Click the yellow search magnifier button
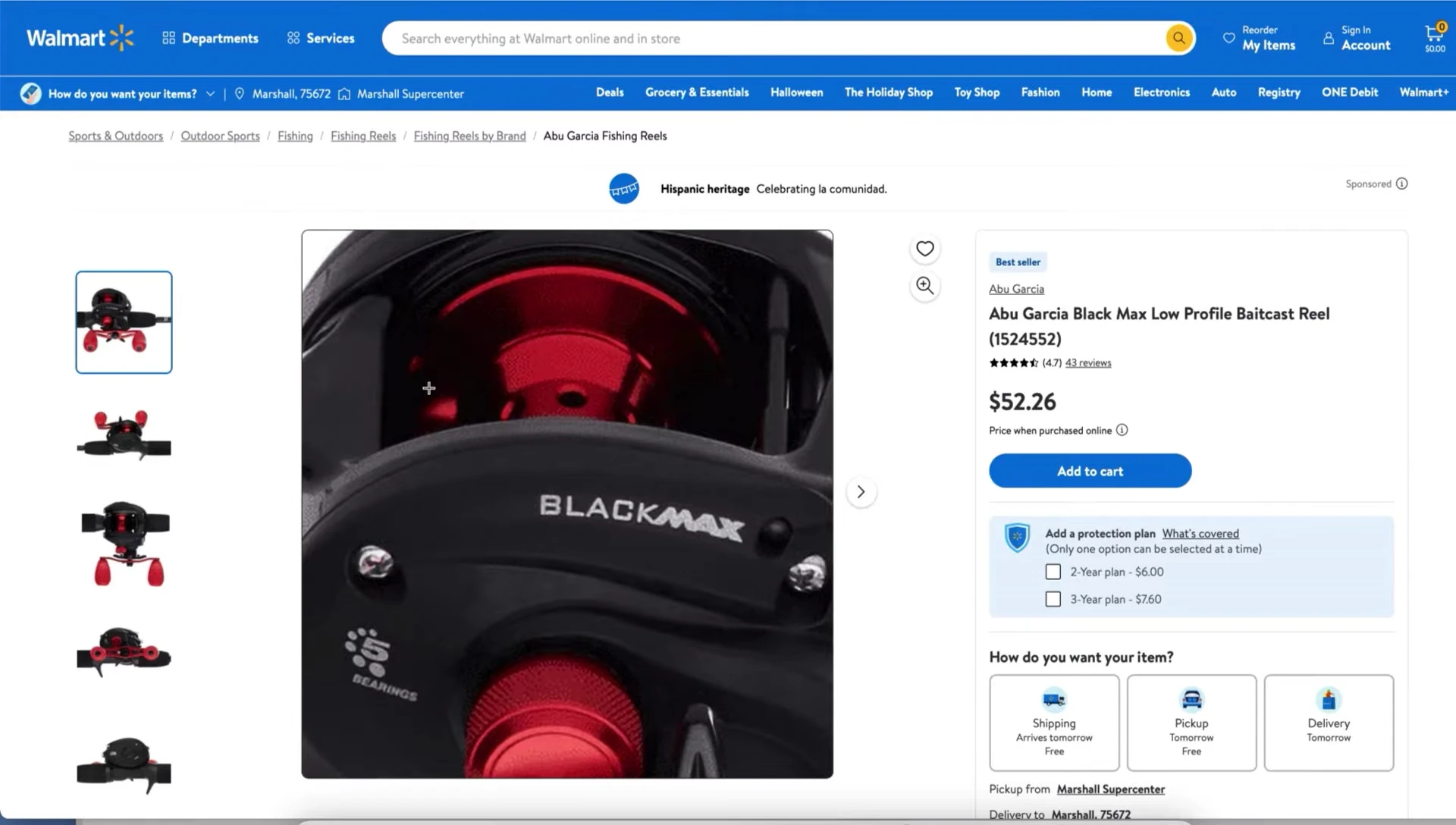Screen dimensions: 1456x825 pos(1178,38)
